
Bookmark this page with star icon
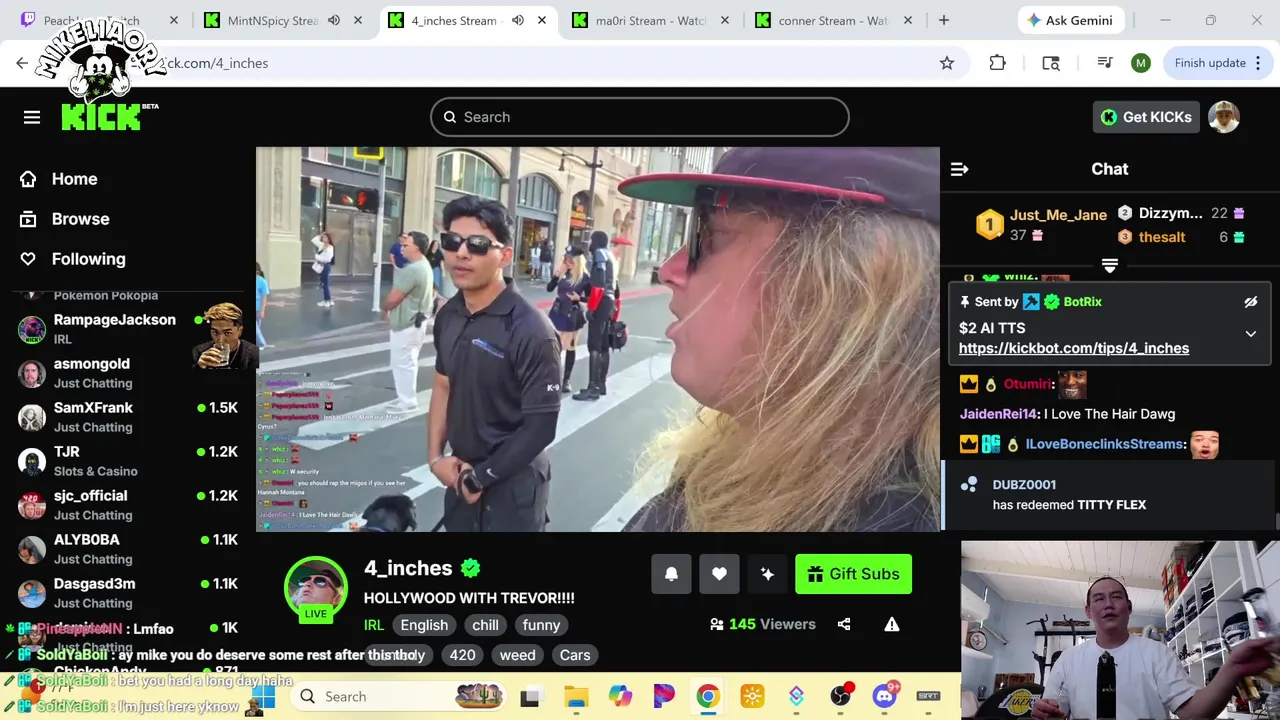[946, 63]
